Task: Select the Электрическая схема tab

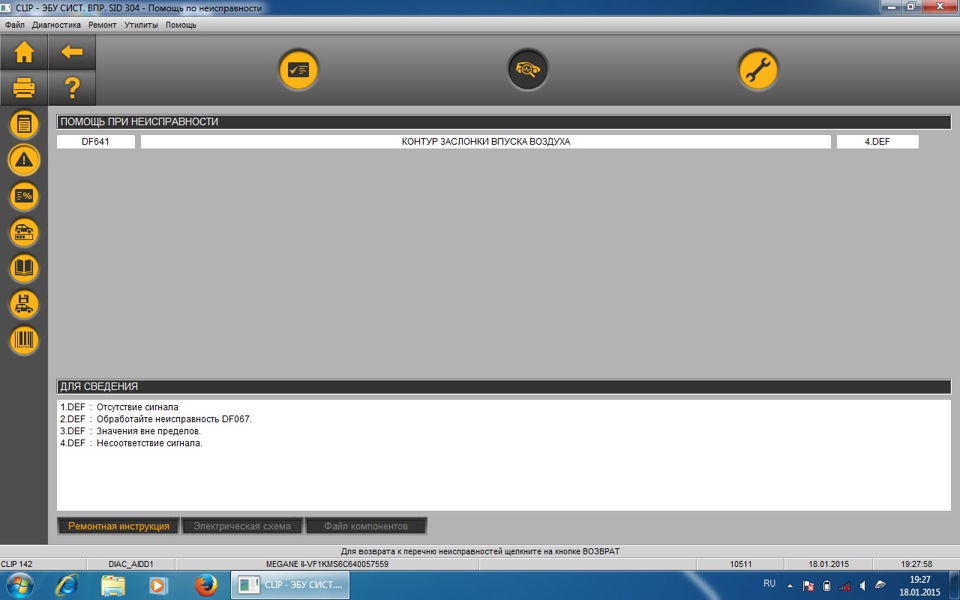Action: pos(242,526)
